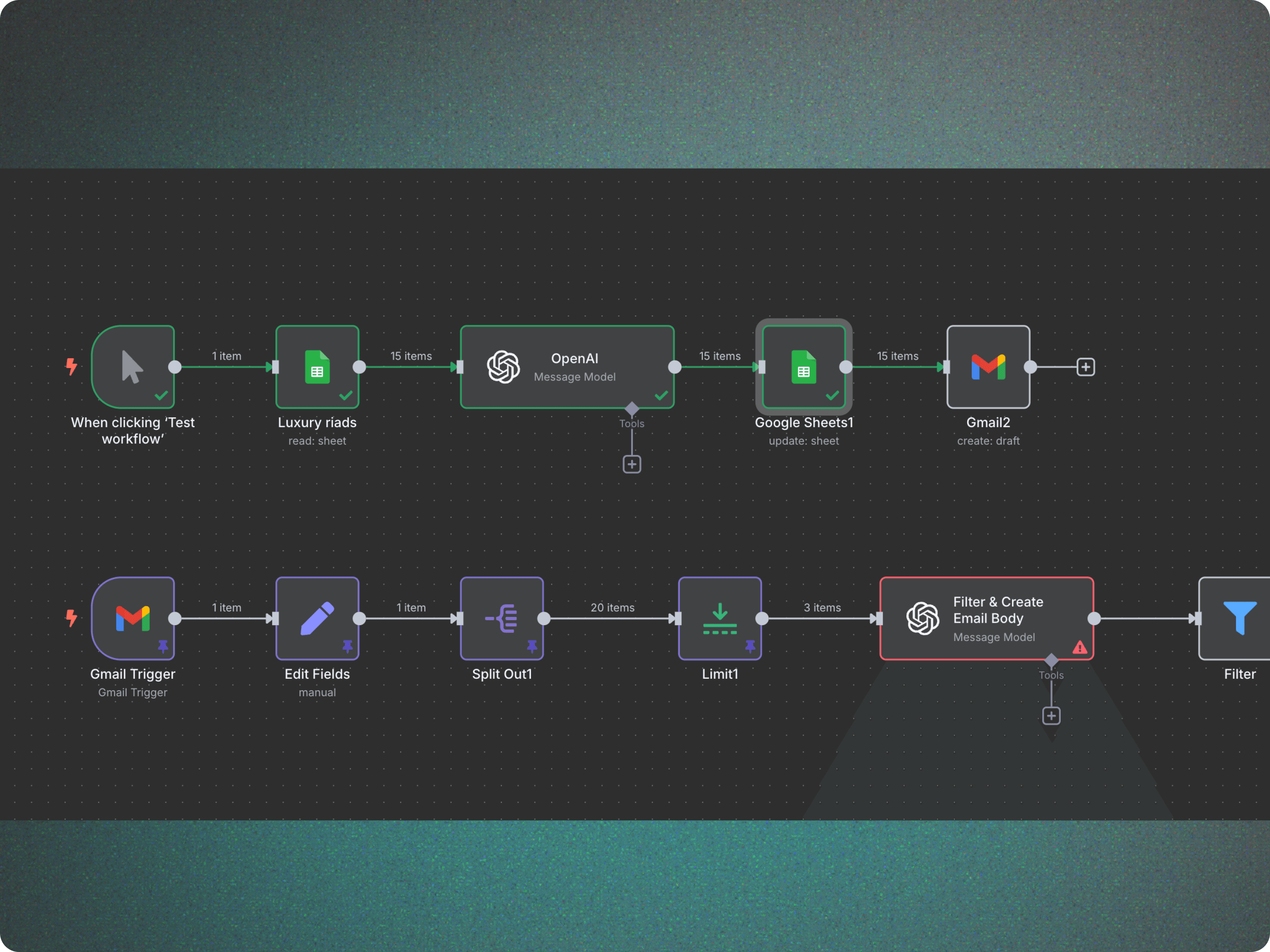Image resolution: width=1270 pixels, height=952 pixels.
Task: Click the input connector of Gmail2 node
Action: coord(946,367)
